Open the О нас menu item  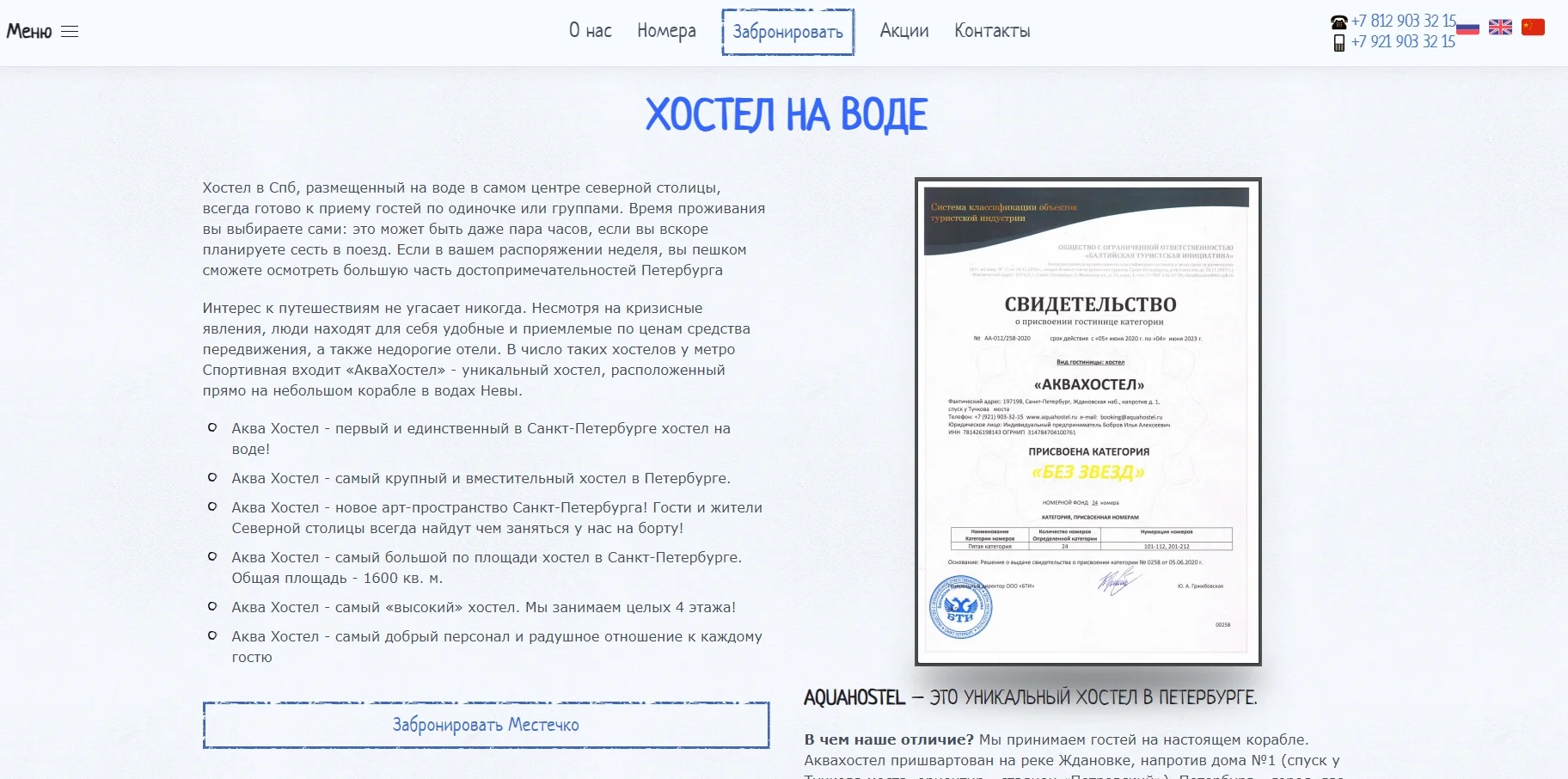pyautogui.click(x=591, y=31)
